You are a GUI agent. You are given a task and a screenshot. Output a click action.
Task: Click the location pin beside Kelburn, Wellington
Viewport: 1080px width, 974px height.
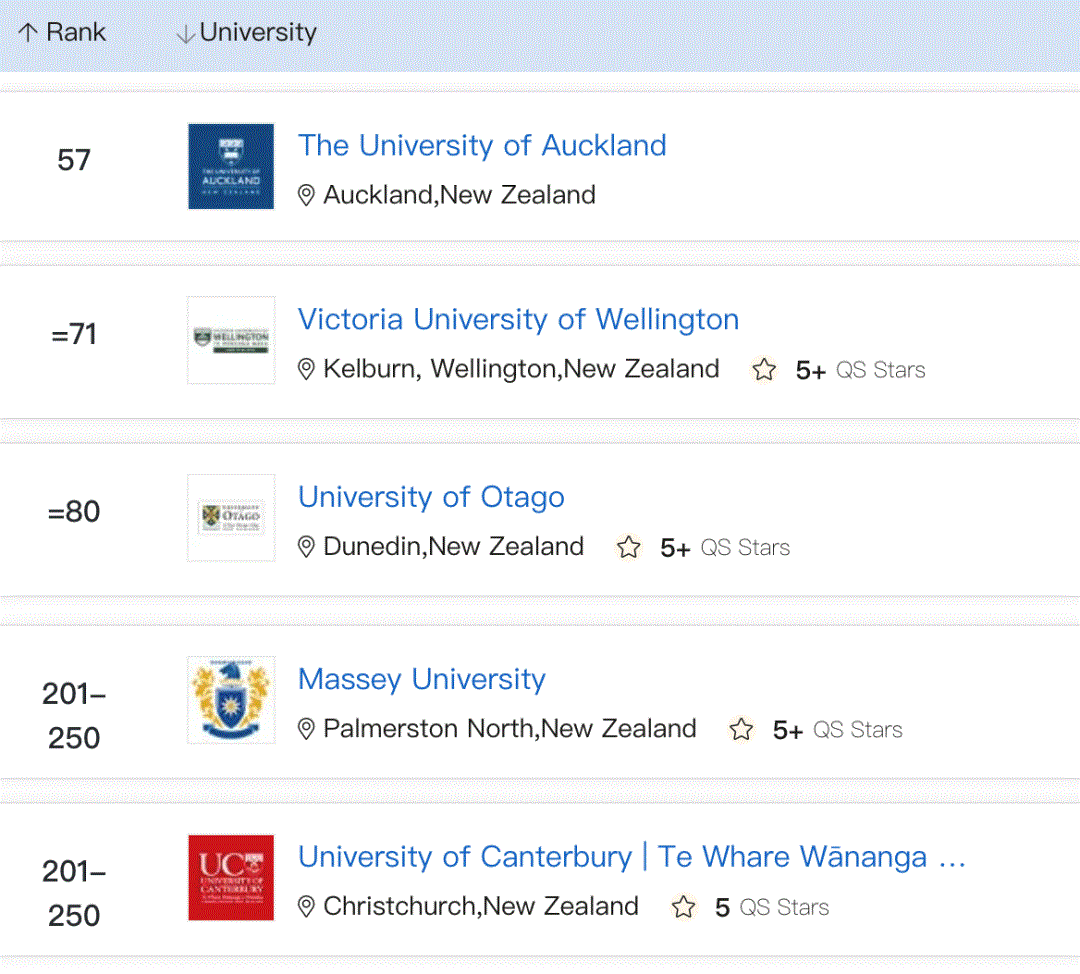coord(307,370)
